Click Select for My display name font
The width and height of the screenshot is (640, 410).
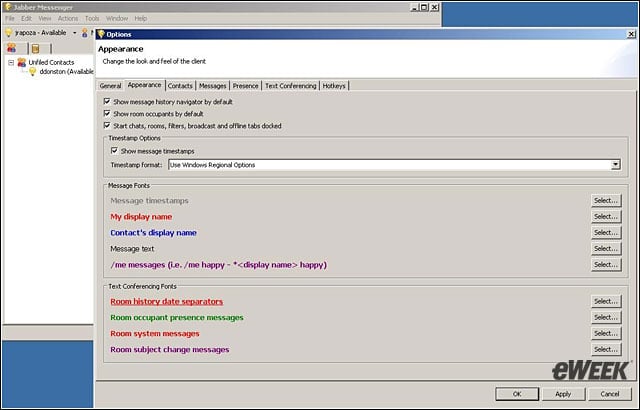pyautogui.click(x=606, y=216)
